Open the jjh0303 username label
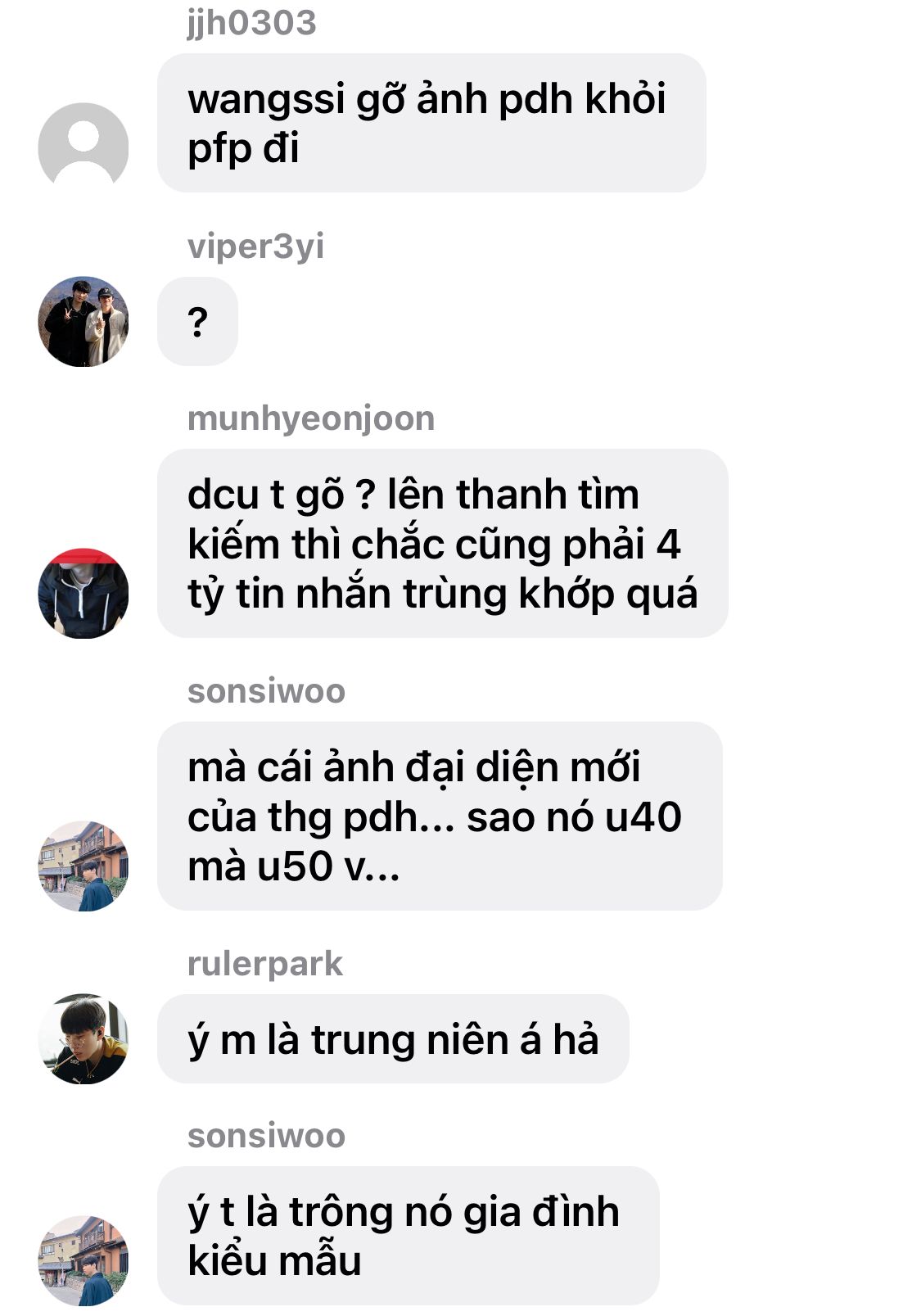The image size is (921, 1316). pyautogui.click(x=251, y=22)
